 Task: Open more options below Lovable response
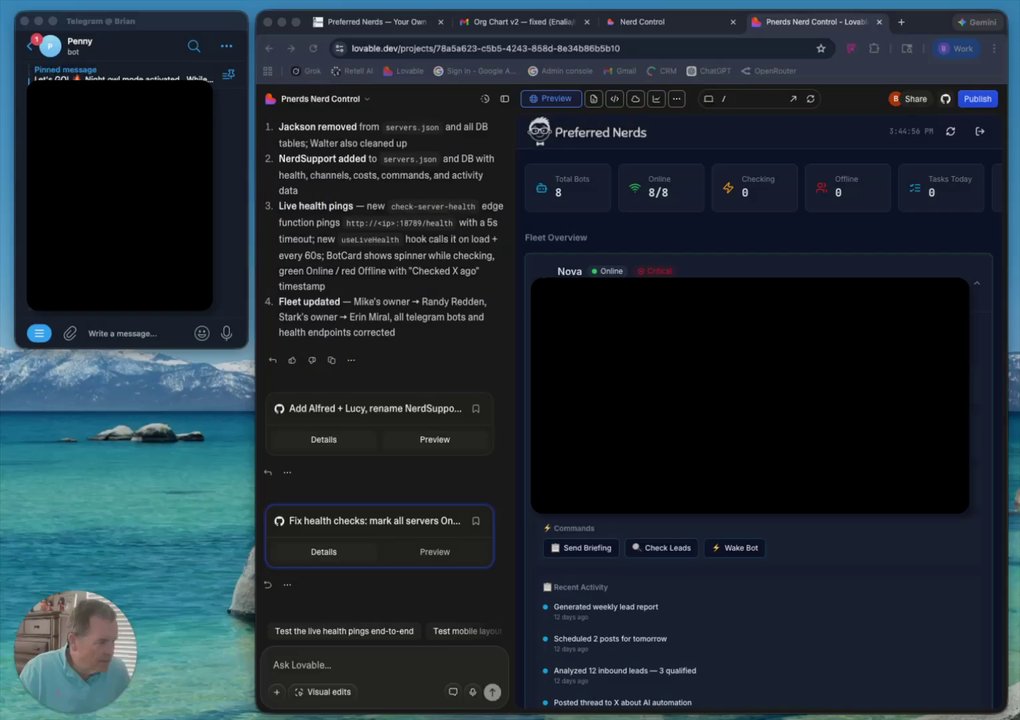(x=351, y=360)
